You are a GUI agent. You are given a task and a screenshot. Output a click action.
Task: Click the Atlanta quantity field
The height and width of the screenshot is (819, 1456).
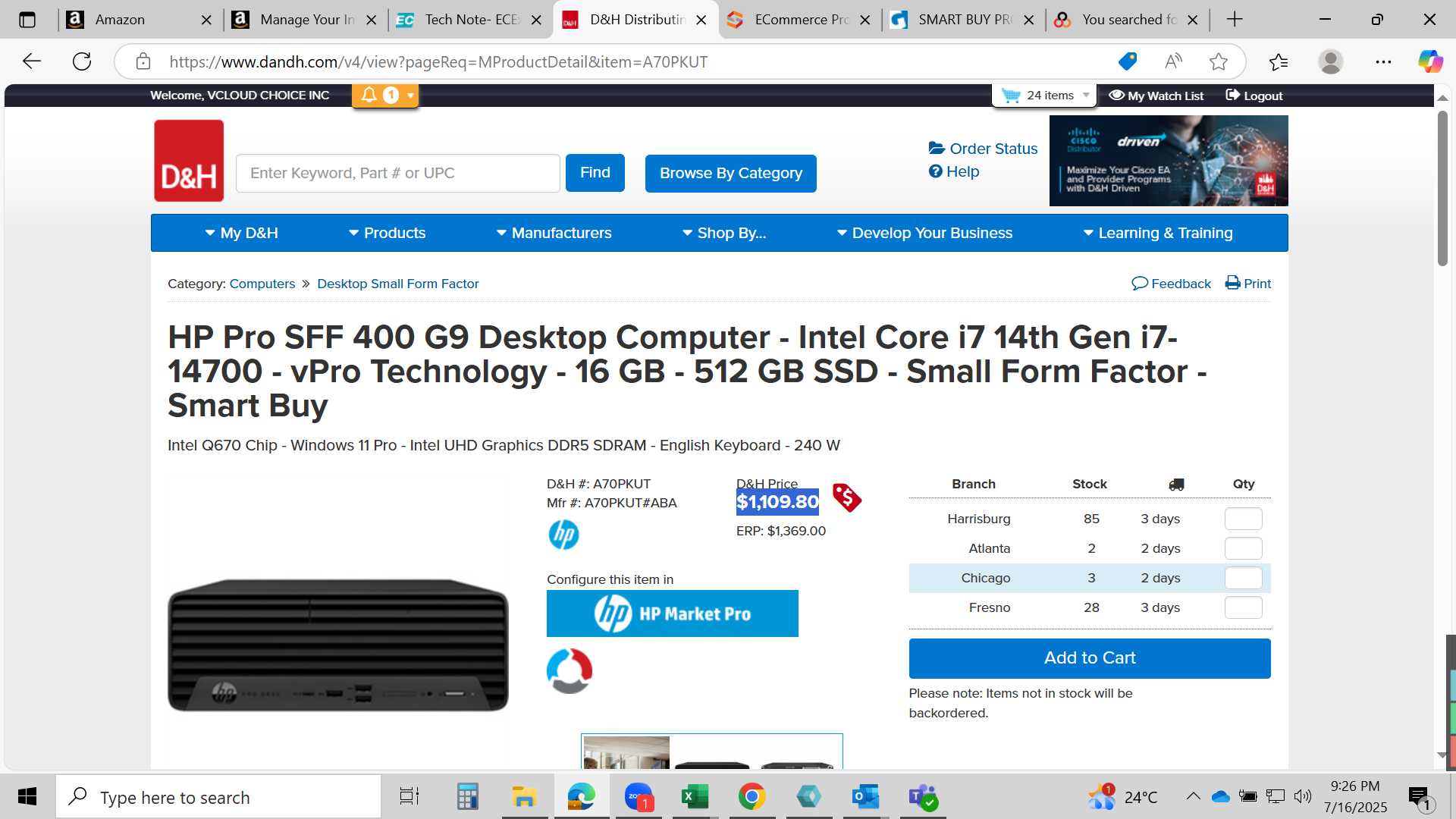coord(1244,548)
